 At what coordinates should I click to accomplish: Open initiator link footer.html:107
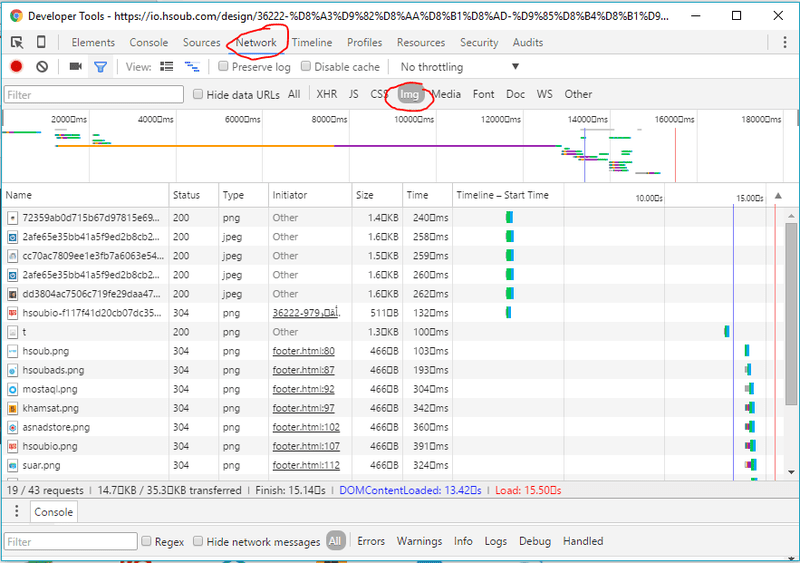click(x=306, y=446)
